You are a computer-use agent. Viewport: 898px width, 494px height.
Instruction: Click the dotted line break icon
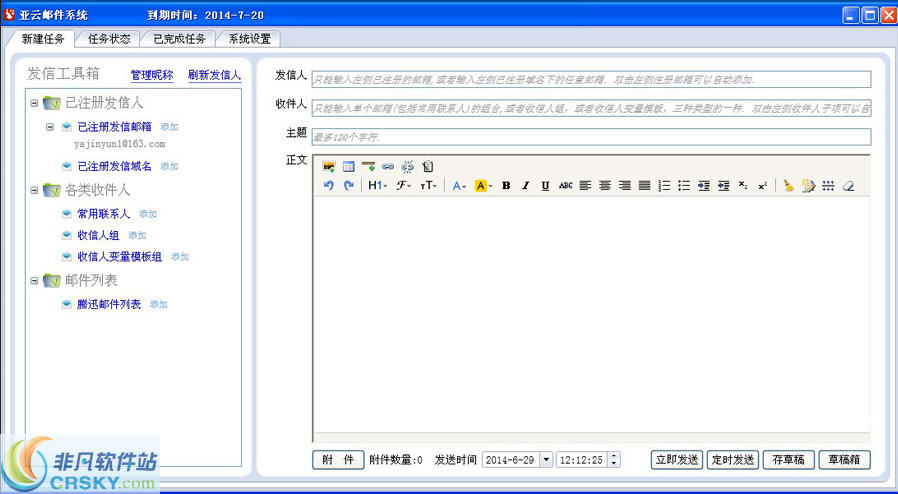(x=828, y=185)
